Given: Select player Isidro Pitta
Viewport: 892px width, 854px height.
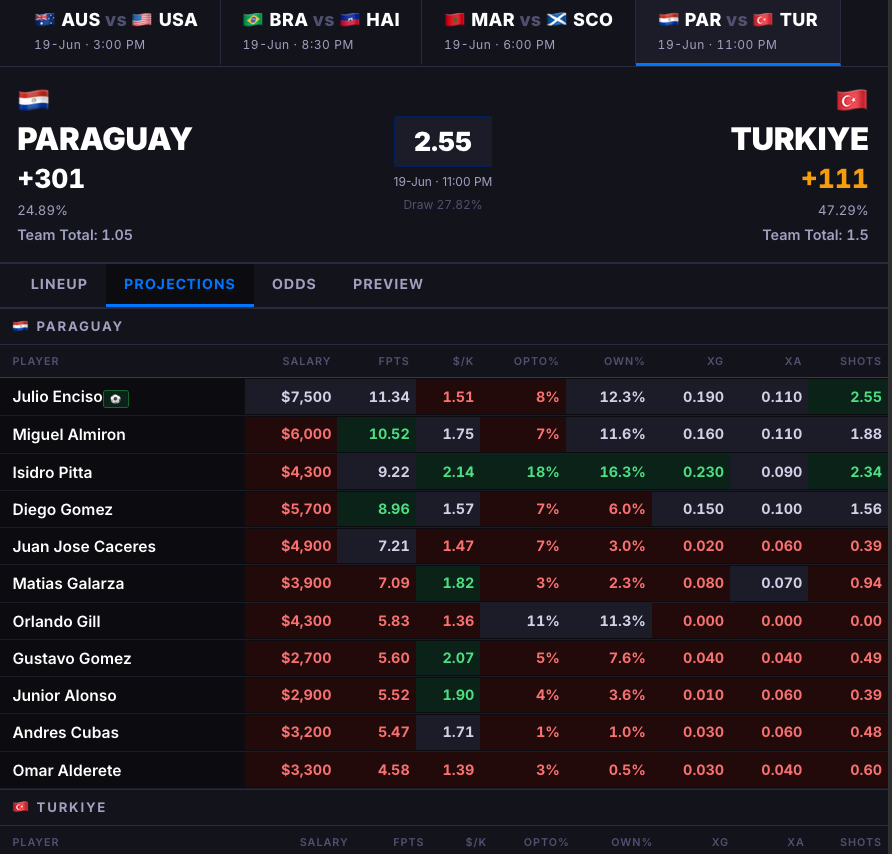Looking at the screenshot, I should click(52, 472).
